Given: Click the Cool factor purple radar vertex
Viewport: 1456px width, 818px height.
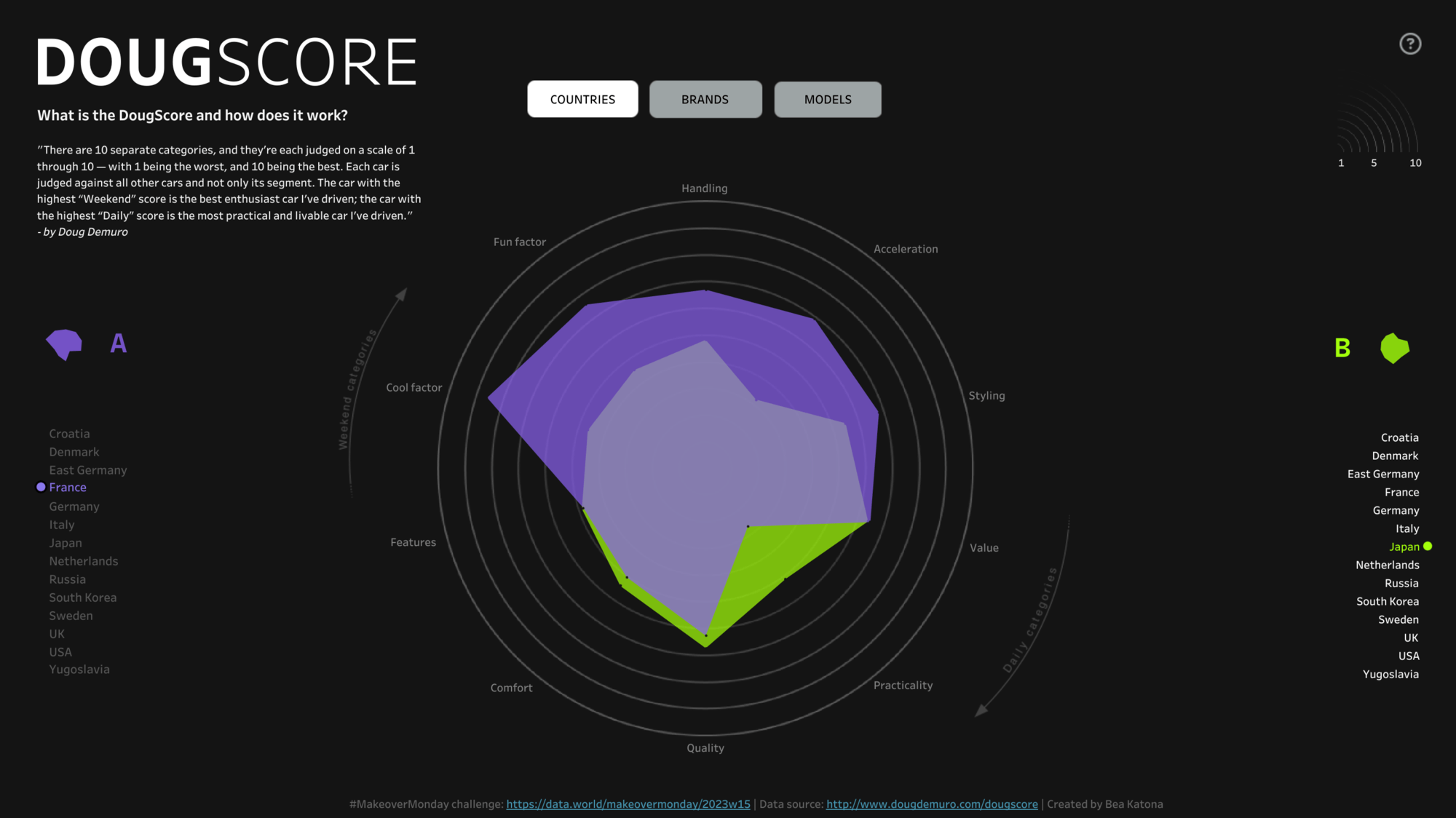Looking at the screenshot, I should coord(491,398).
